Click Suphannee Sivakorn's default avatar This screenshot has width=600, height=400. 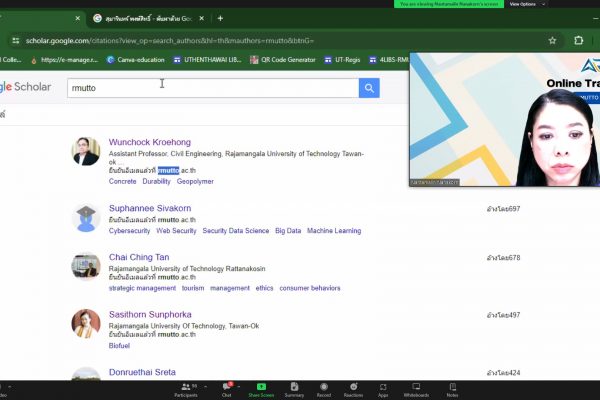(x=86, y=218)
